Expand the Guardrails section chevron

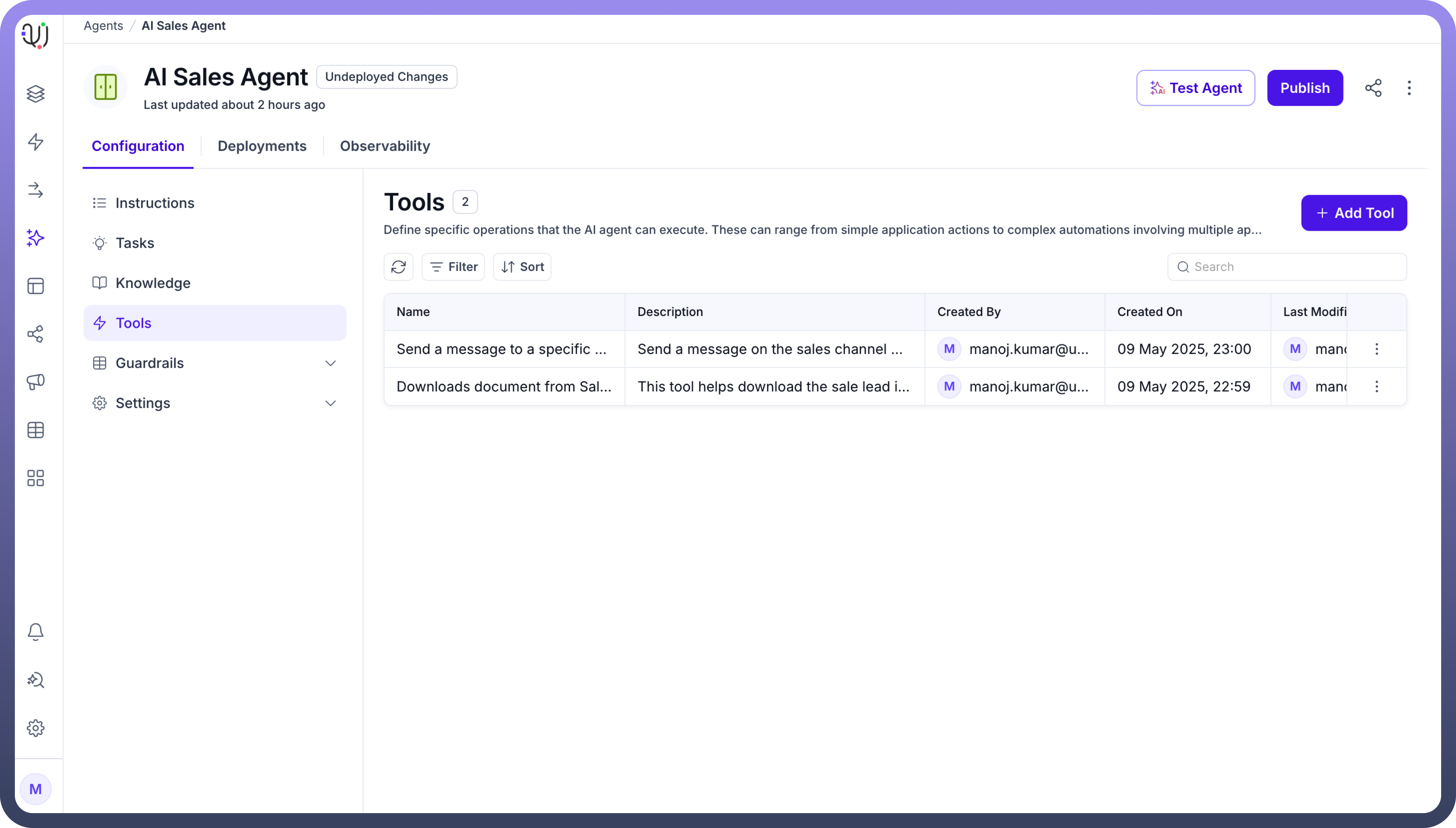point(330,363)
